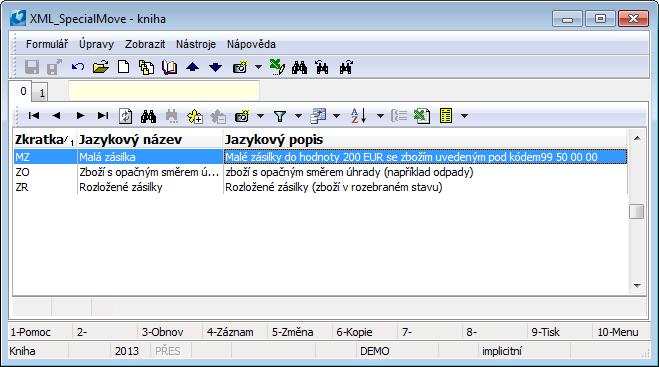
Task: Click the Jazykový název column header
Action: 150,140
